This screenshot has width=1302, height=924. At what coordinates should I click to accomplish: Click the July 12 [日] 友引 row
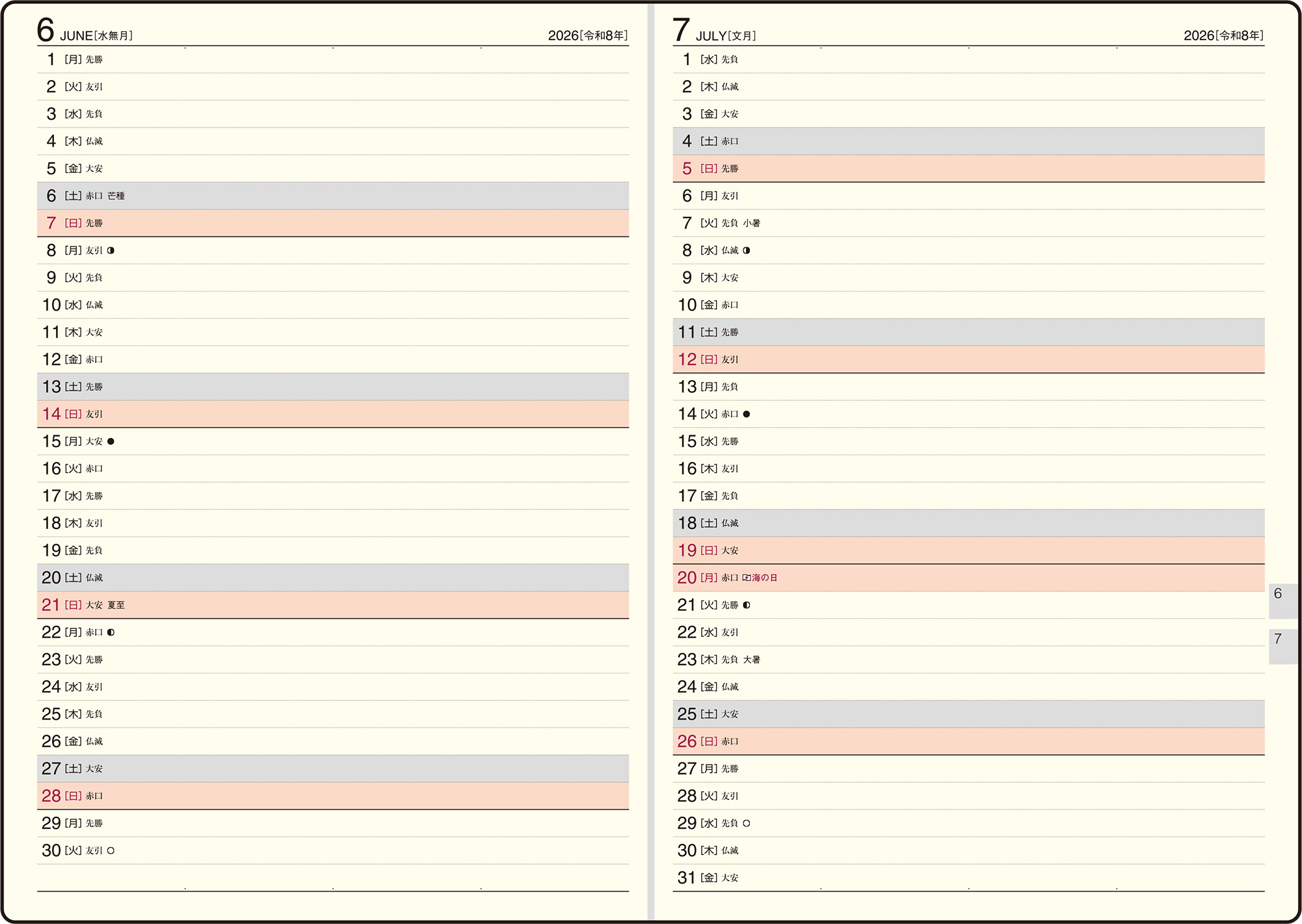coord(969,359)
